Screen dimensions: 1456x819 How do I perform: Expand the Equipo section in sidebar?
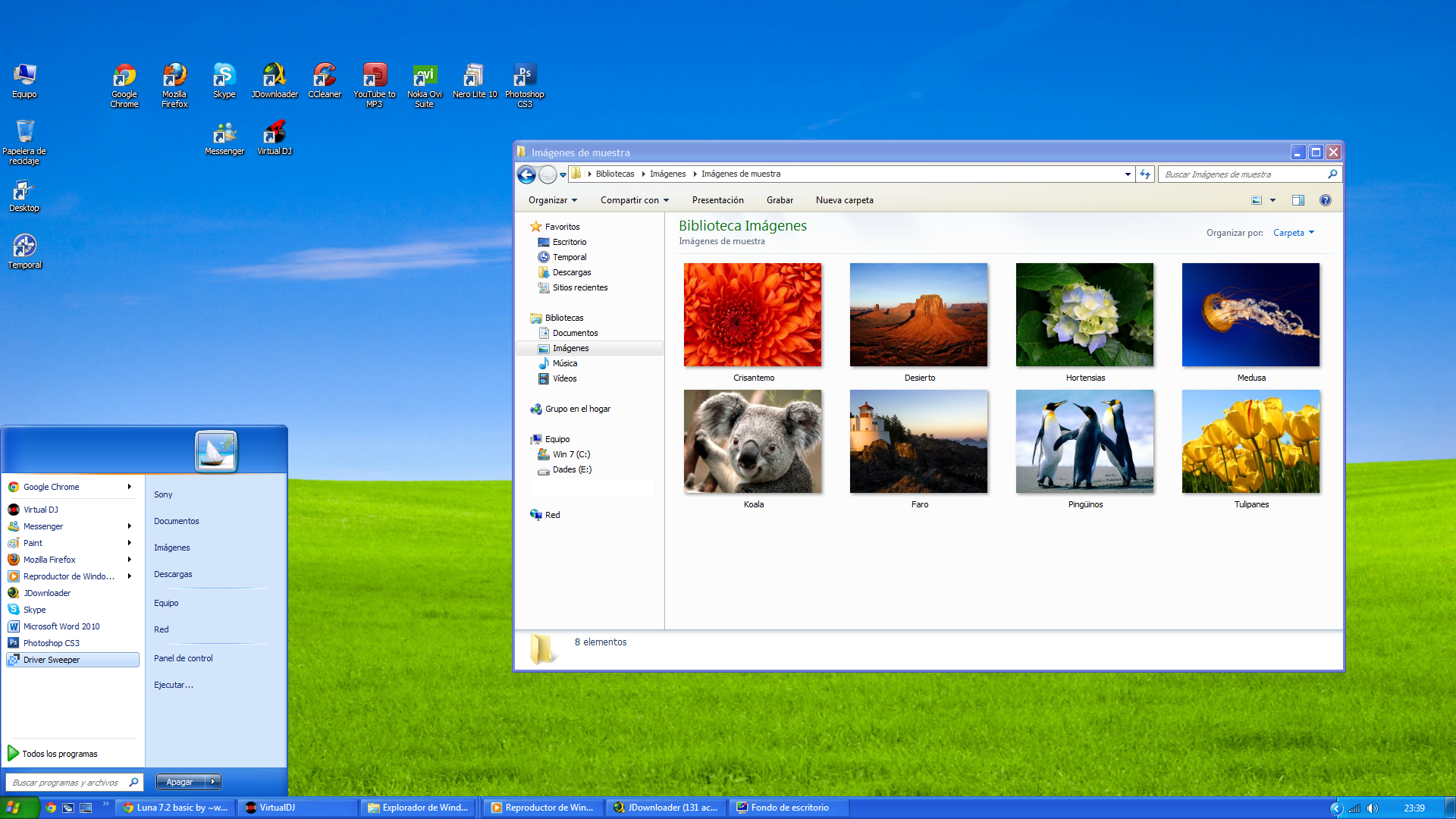[527, 438]
